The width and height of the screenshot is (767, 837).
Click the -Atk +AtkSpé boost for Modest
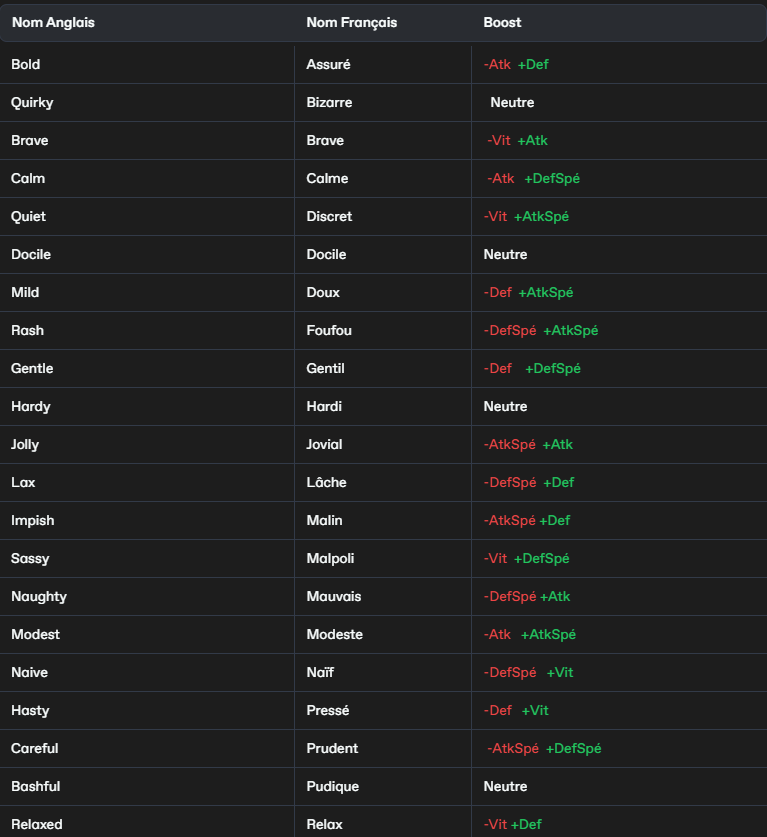pyautogui.click(x=529, y=634)
